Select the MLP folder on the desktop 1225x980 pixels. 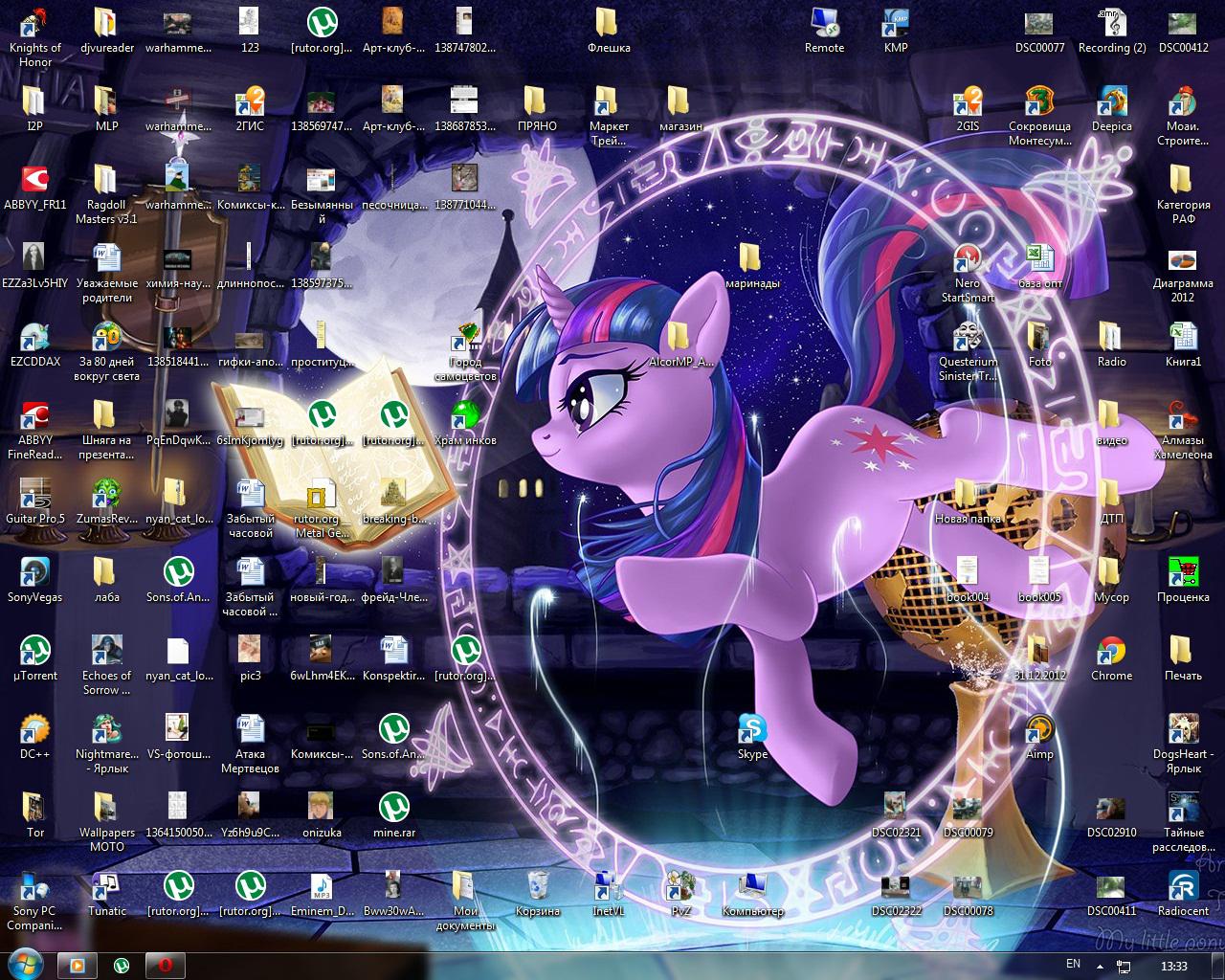(x=107, y=109)
